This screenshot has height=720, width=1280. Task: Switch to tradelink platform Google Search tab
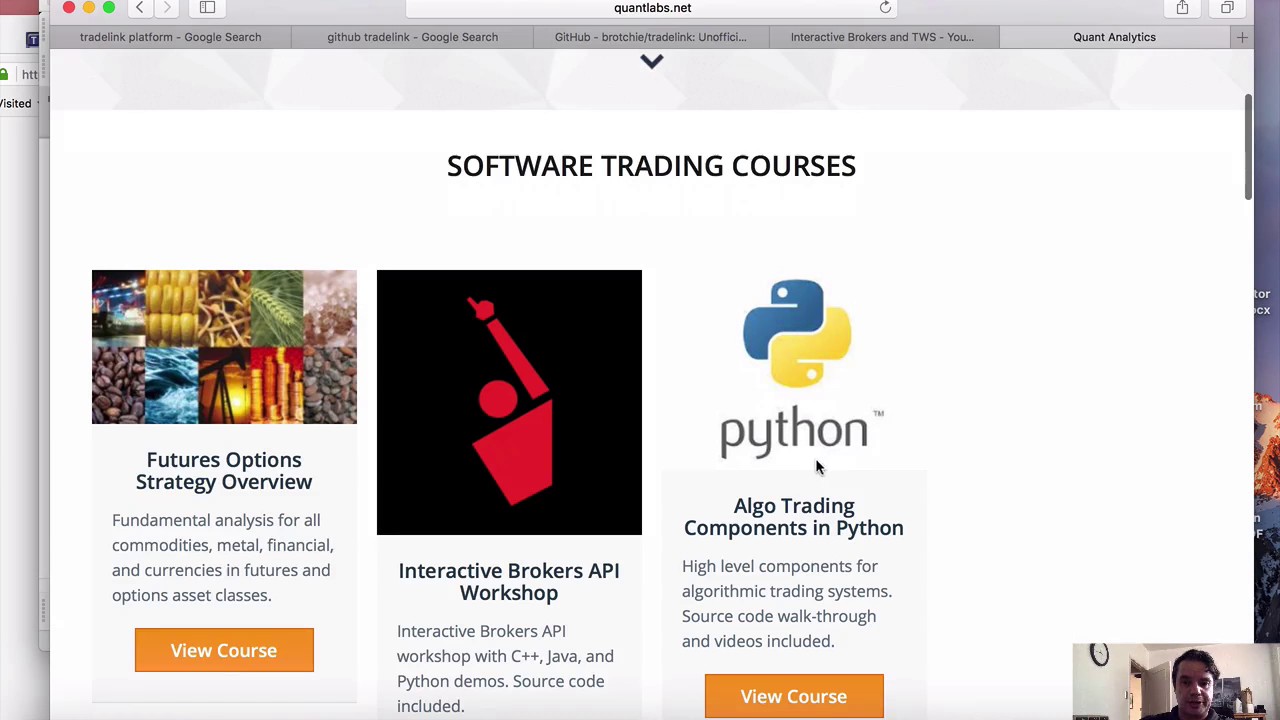tap(170, 37)
